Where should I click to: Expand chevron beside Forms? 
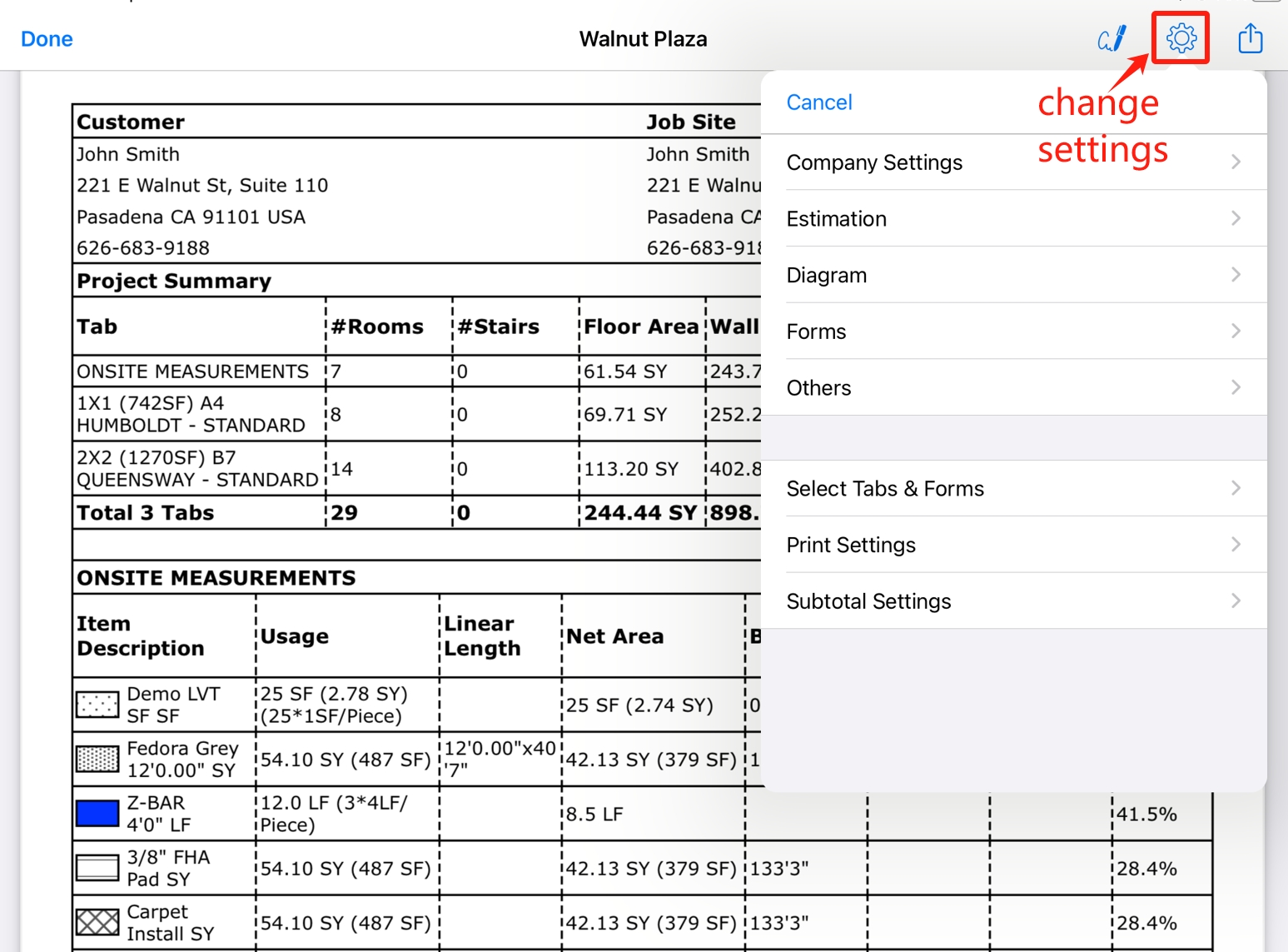click(x=1236, y=331)
